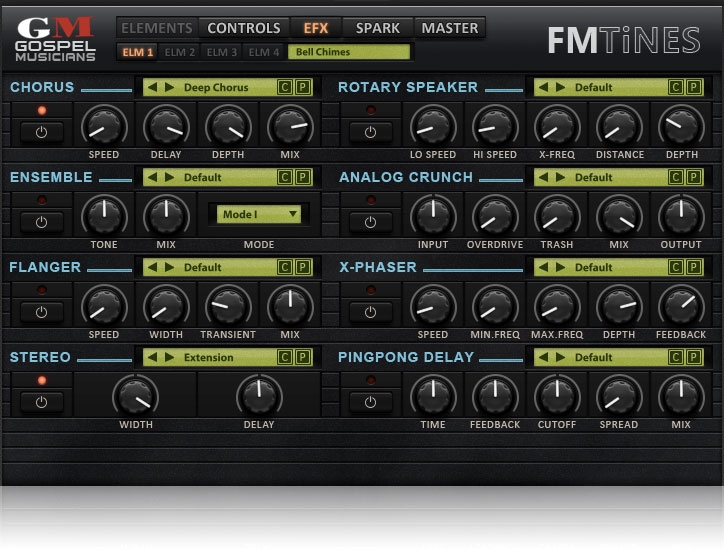The image size is (724, 550).
Task: Select next Stereo preset arrow
Action: [x=169, y=357]
